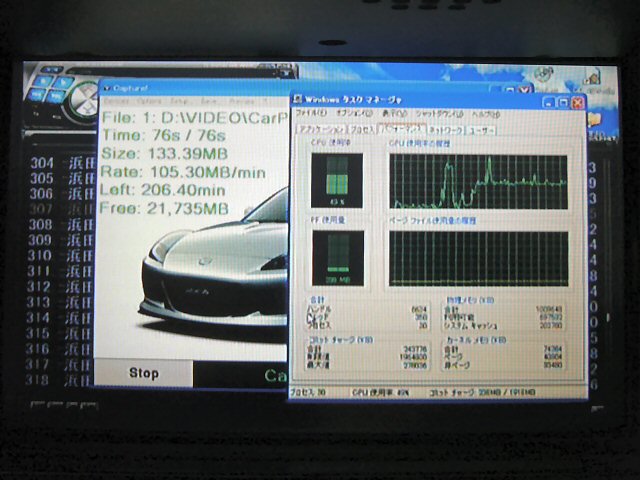This screenshot has width=640, height=480.
Task: Click the Stop button in the Capture window
Action: pos(143,373)
